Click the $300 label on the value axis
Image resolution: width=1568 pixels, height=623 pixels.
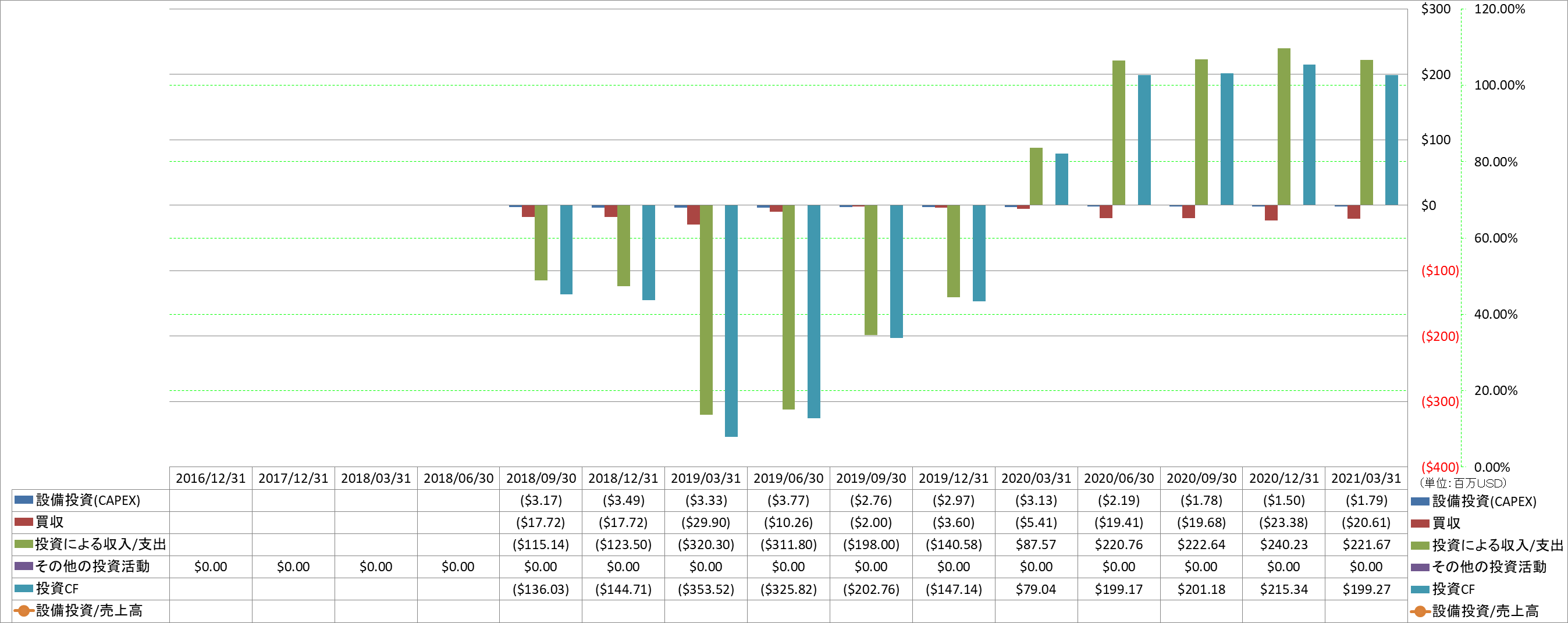(x=1436, y=9)
